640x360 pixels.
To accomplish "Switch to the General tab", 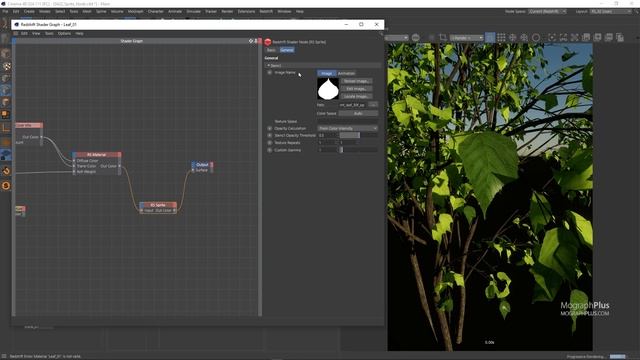I will pyautogui.click(x=287, y=50).
